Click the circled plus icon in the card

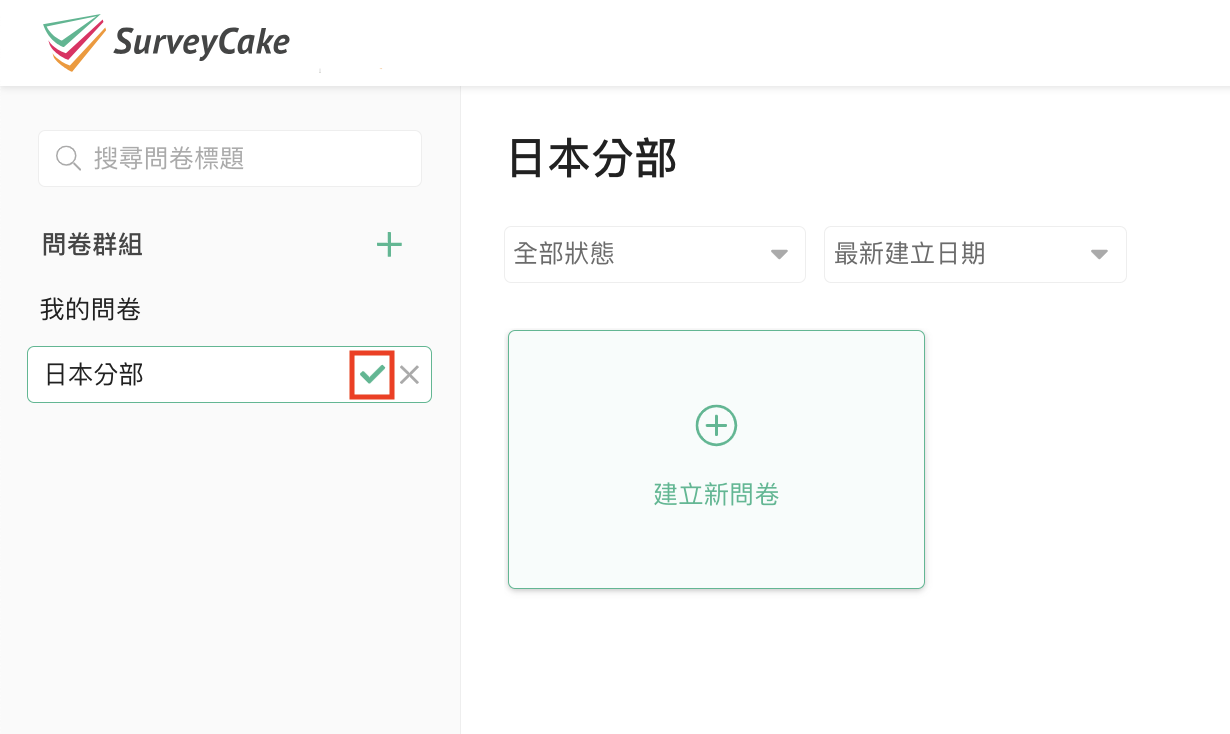[716, 426]
